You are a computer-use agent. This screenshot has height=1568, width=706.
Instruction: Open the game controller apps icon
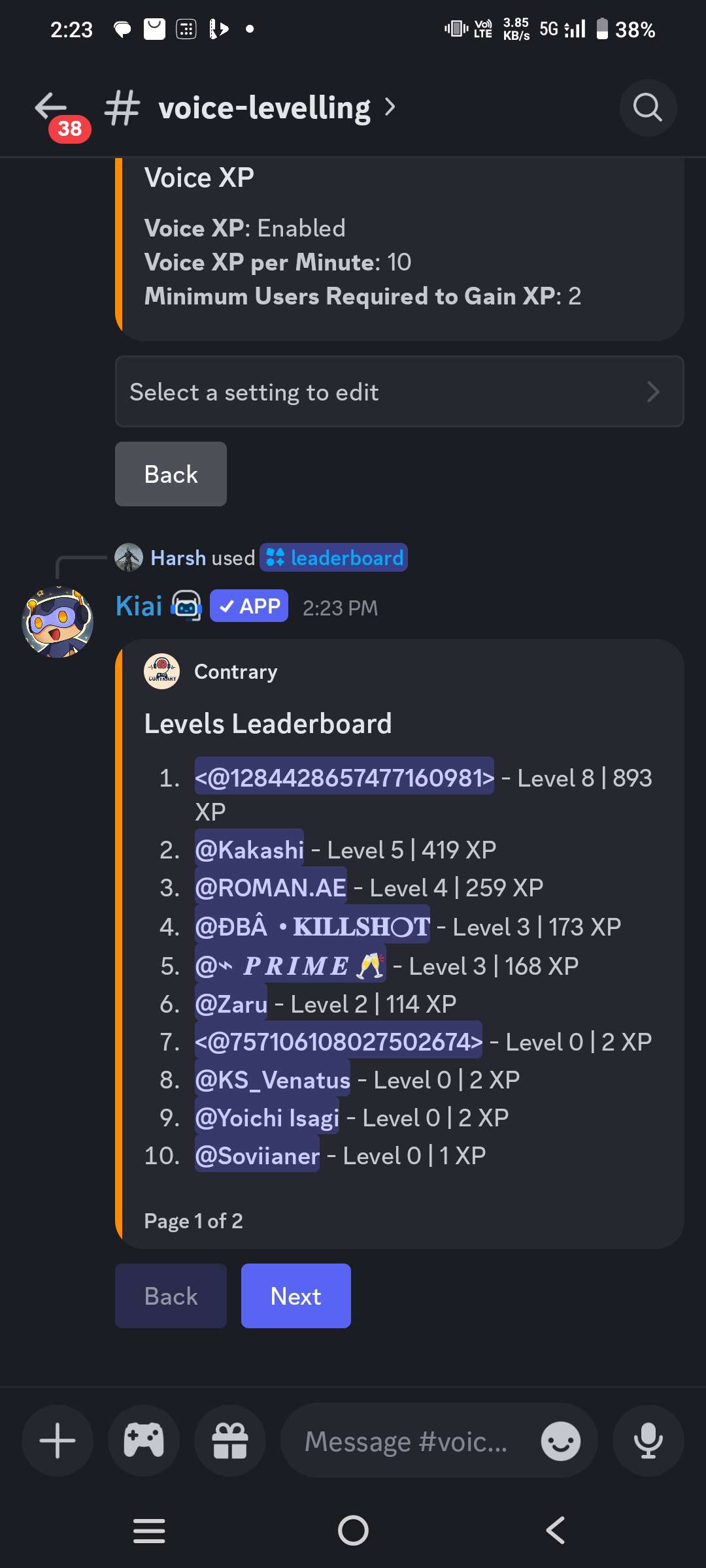point(144,1441)
